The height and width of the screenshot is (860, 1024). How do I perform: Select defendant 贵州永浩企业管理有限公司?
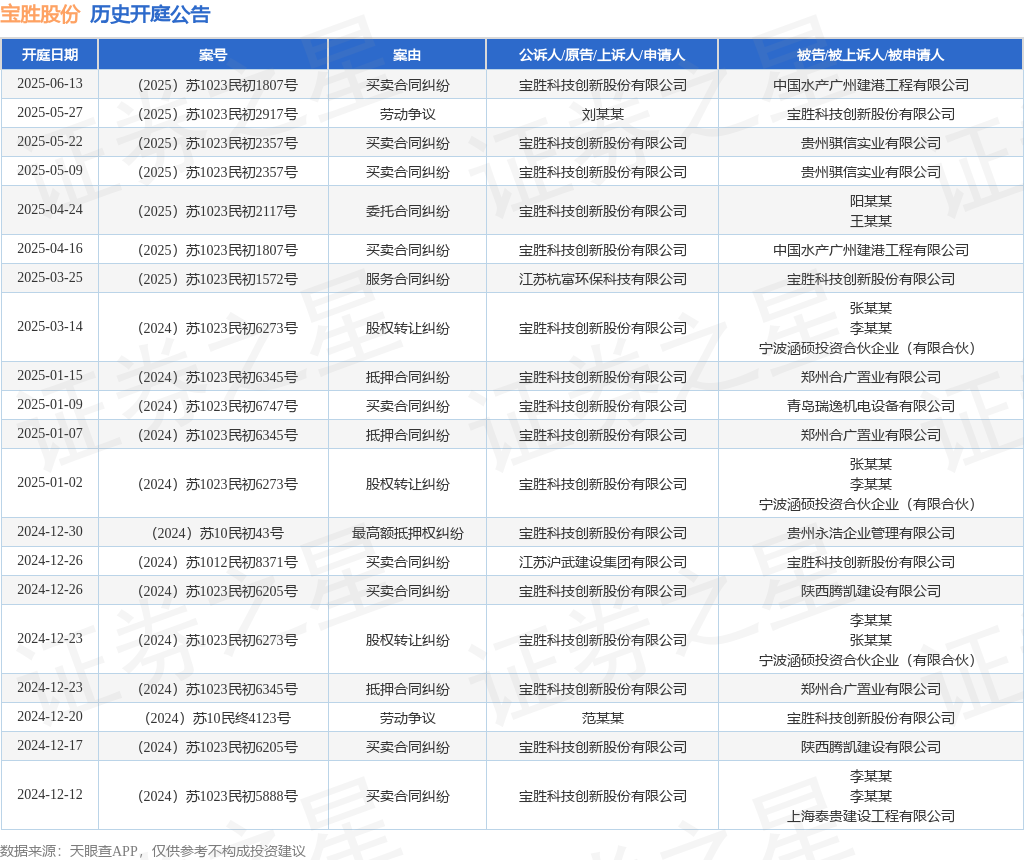(x=871, y=533)
